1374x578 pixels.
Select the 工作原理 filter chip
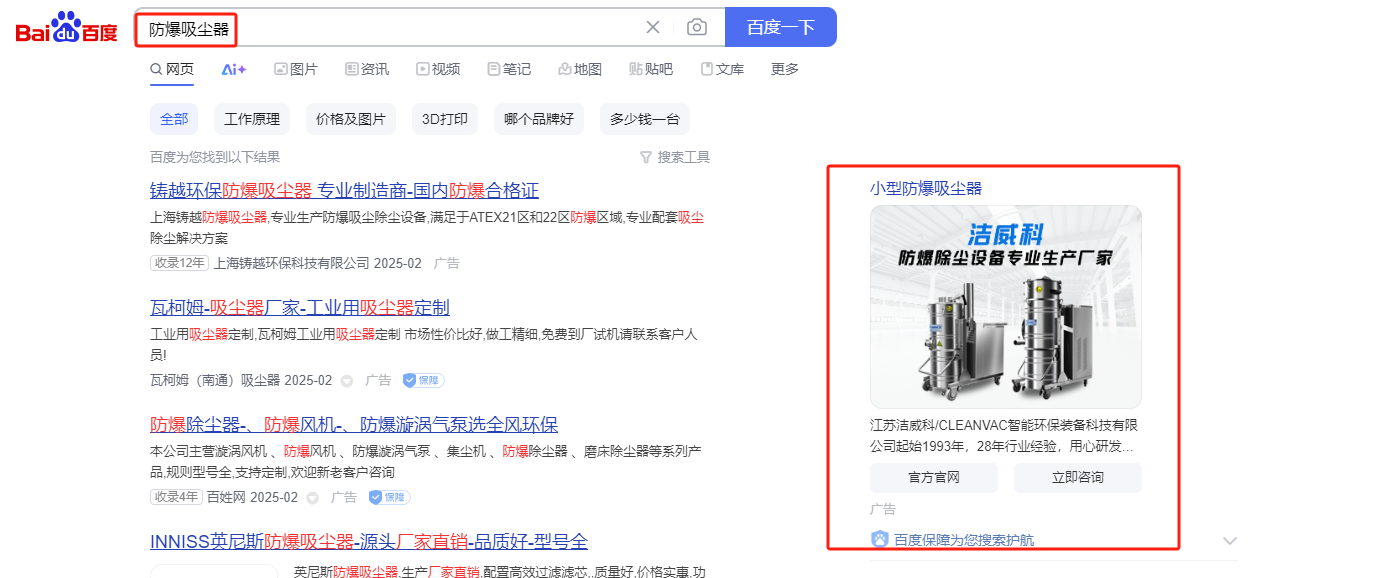tap(252, 119)
